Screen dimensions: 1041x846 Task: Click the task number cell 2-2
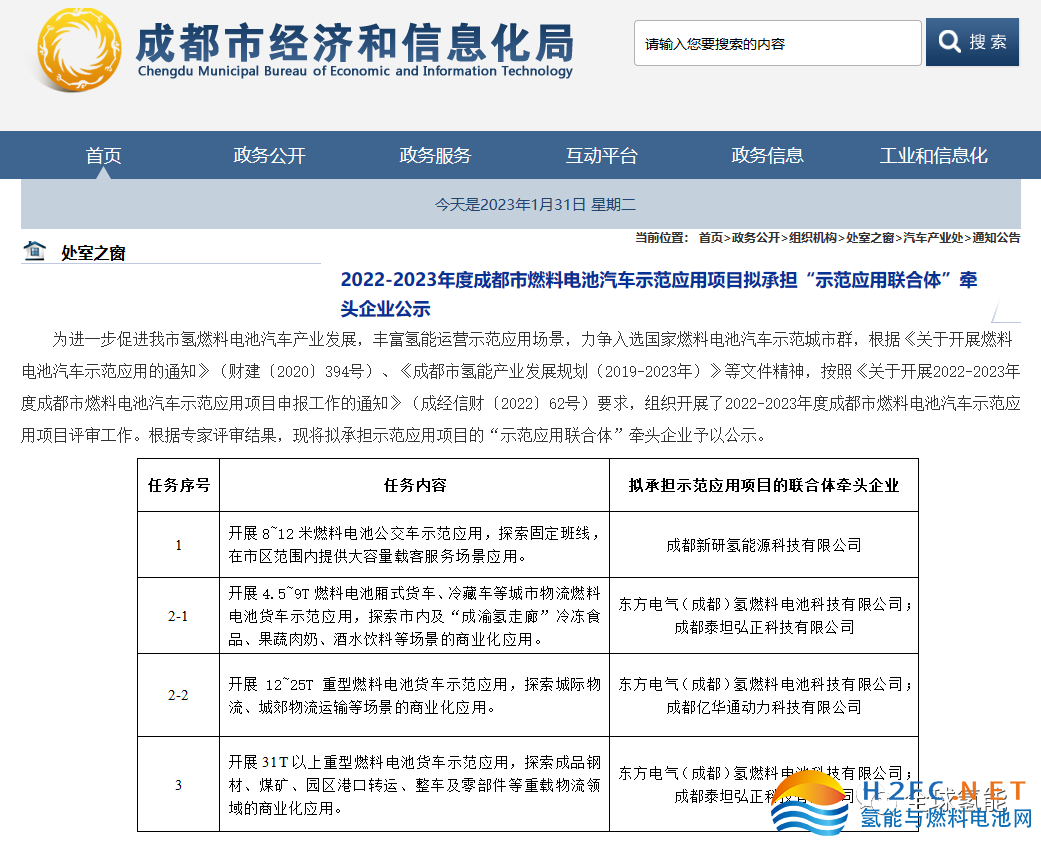pos(178,695)
